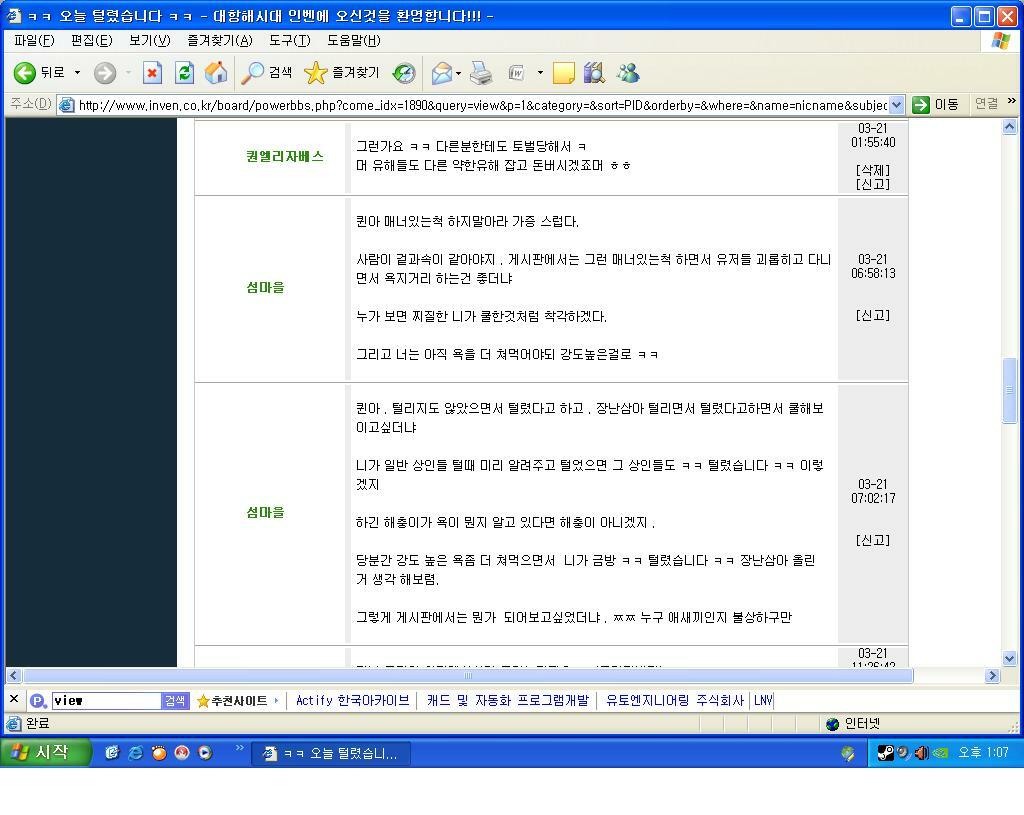The width and height of the screenshot is (1024, 815).
Task: Click vertical scrollbar up arrow
Action: pyautogui.click(x=1009, y=127)
